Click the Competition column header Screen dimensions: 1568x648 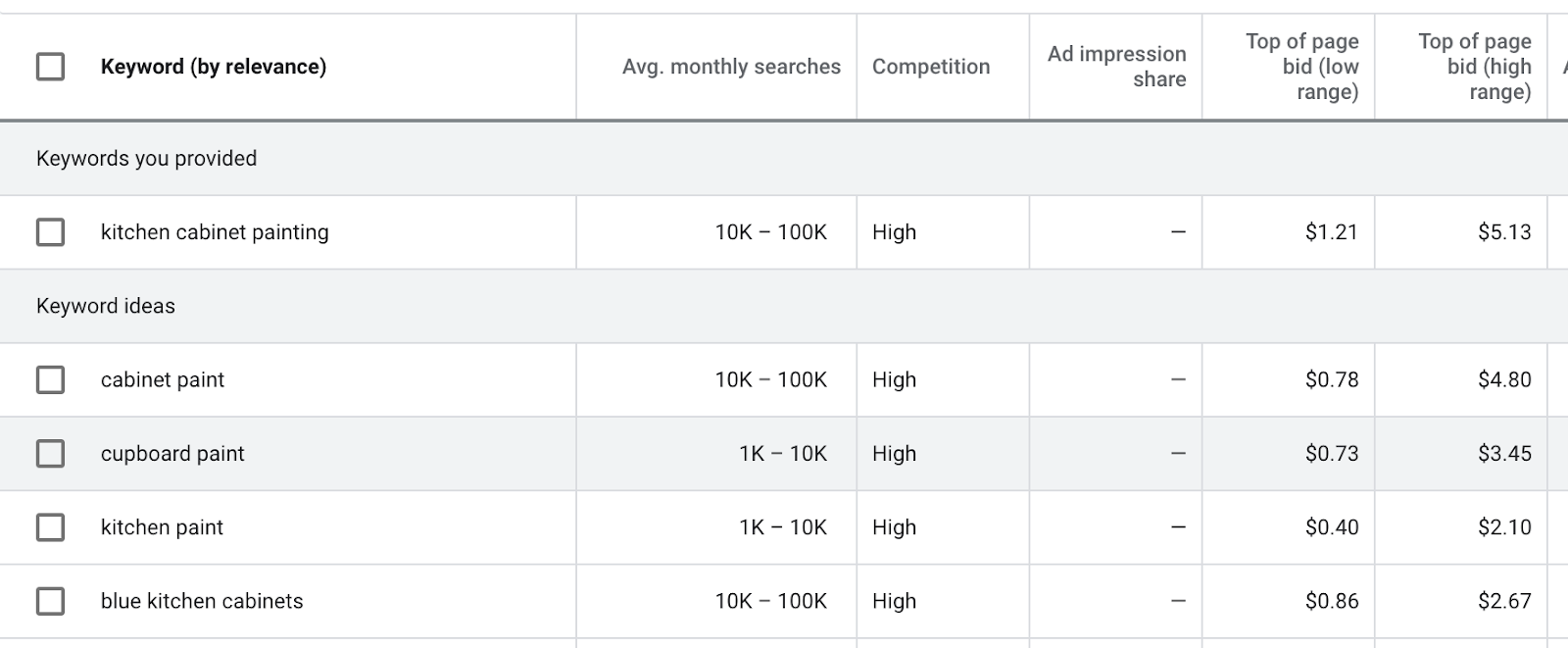coord(931,67)
